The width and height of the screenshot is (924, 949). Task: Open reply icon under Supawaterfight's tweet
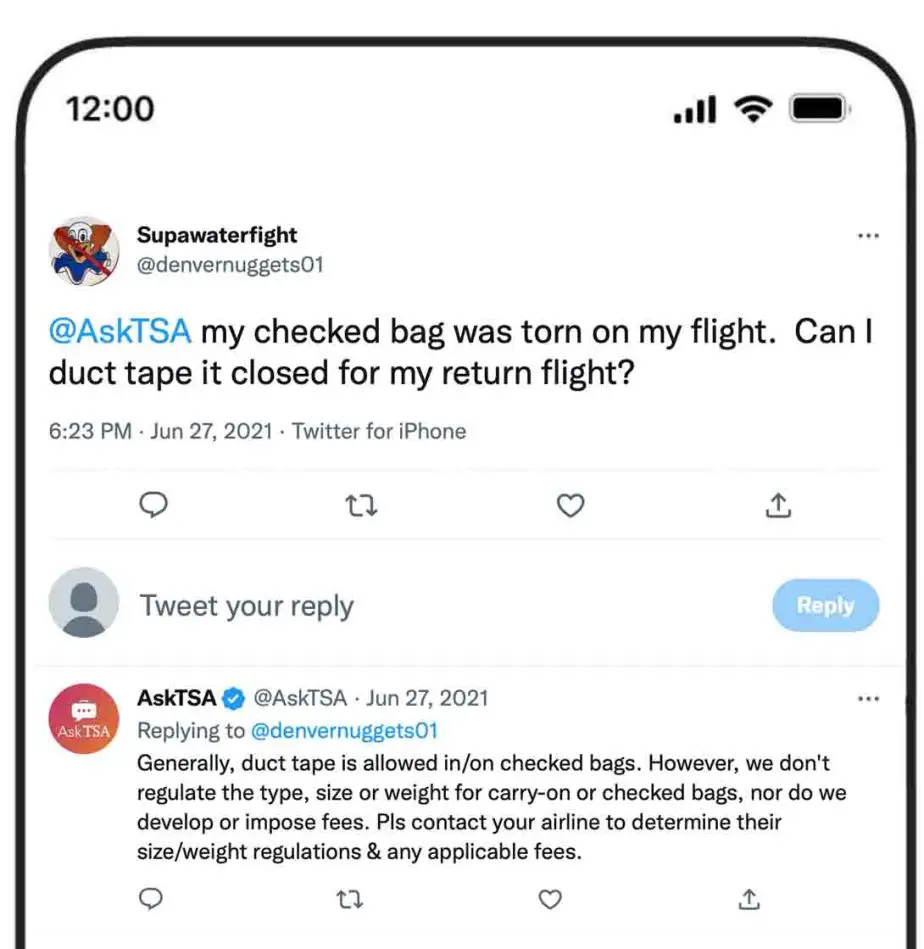tap(153, 505)
